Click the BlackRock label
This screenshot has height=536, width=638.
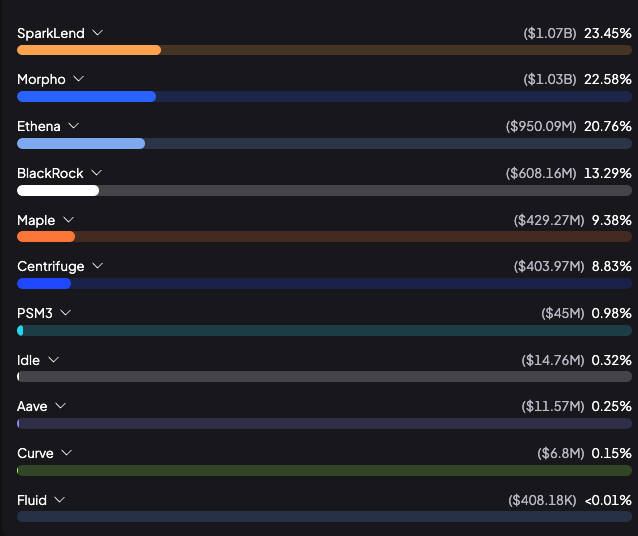50,173
